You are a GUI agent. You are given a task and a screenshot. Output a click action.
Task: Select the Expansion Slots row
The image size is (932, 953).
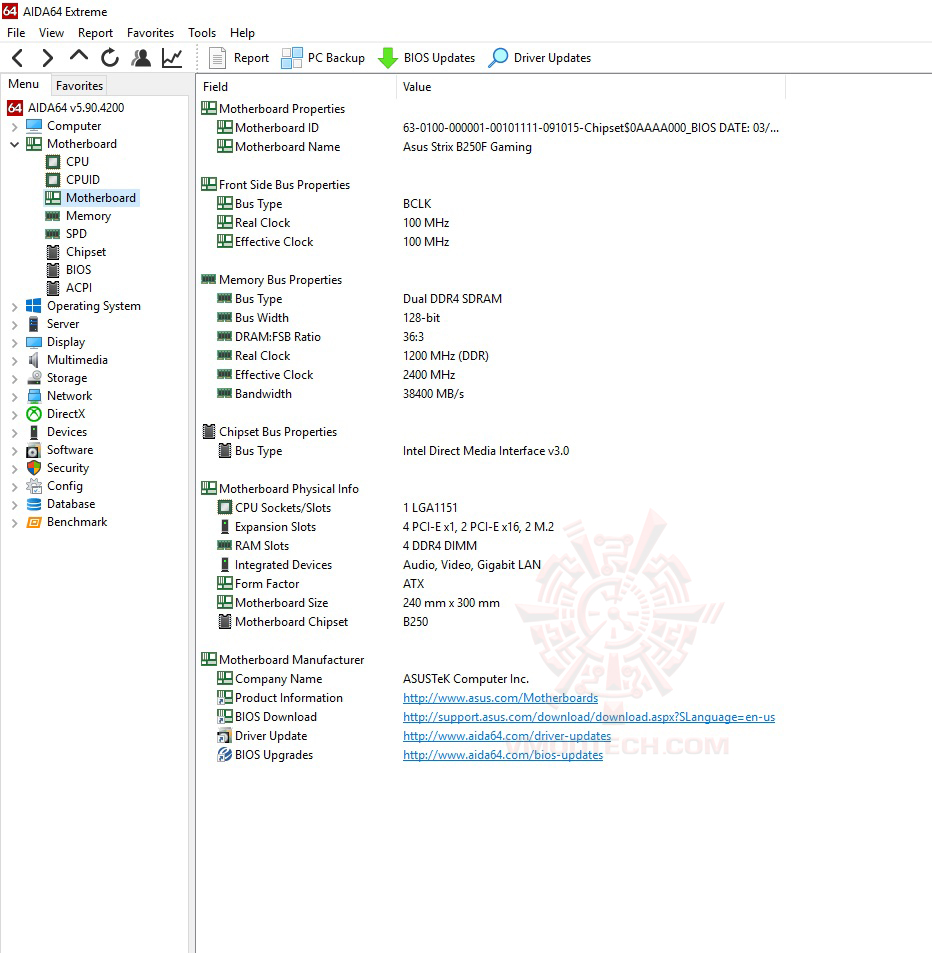pyautogui.click(x=490, y=527)
